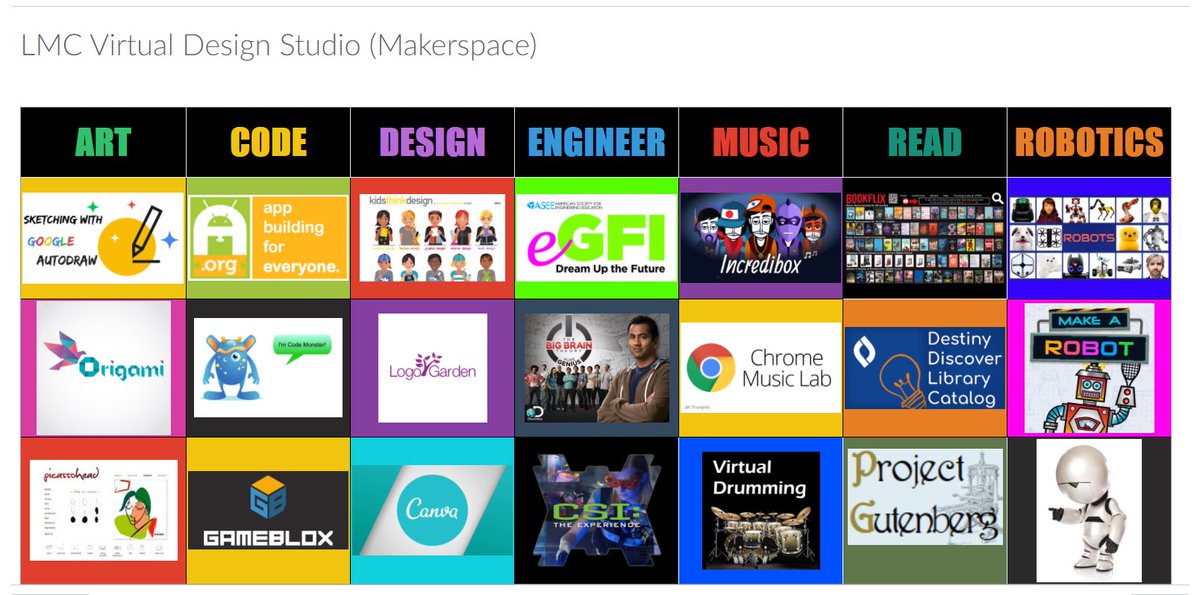The height and width of the screenshot is (595, 1200).
Task: Launch App Inventor app building tile
Action: [x=265, y=235]
